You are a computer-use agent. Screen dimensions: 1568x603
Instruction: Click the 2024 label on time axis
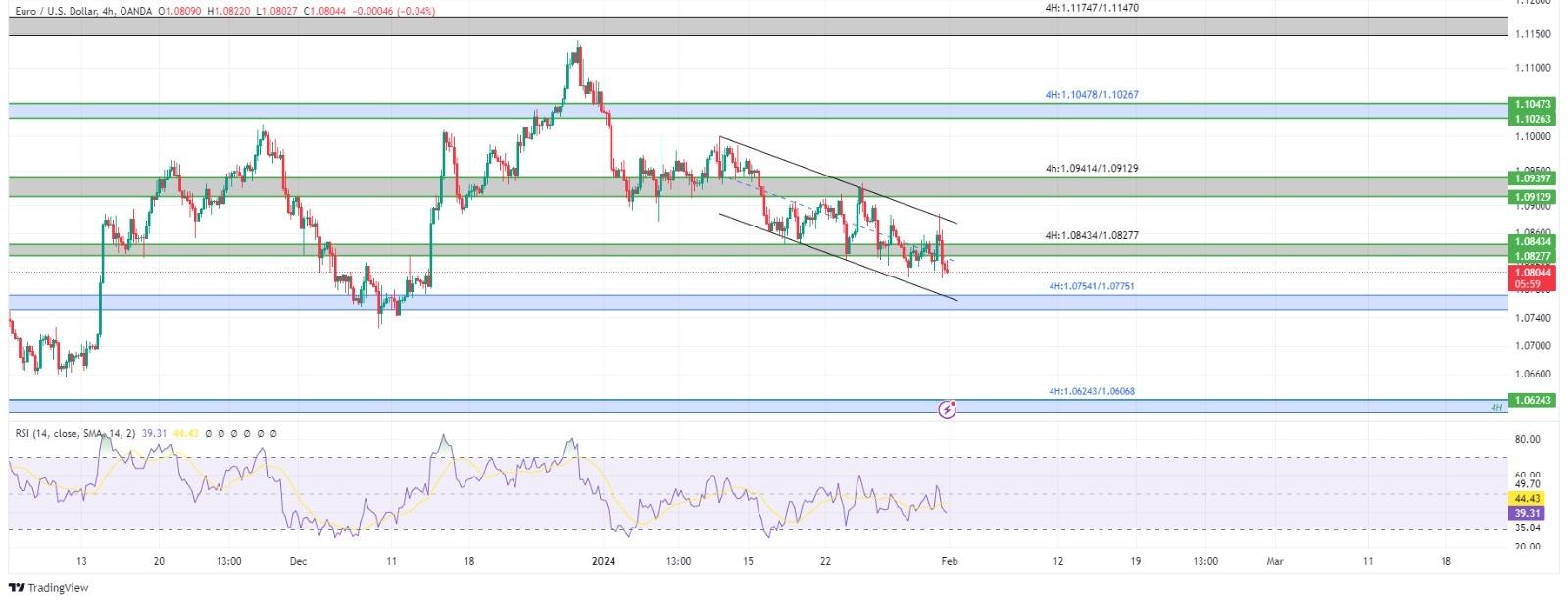tap(604, 562)
